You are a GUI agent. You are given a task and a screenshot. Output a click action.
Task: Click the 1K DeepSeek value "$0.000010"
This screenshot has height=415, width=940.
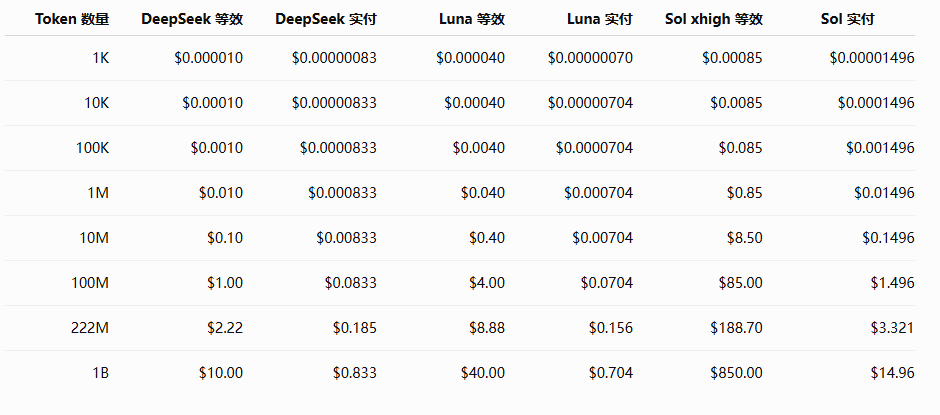209,58
